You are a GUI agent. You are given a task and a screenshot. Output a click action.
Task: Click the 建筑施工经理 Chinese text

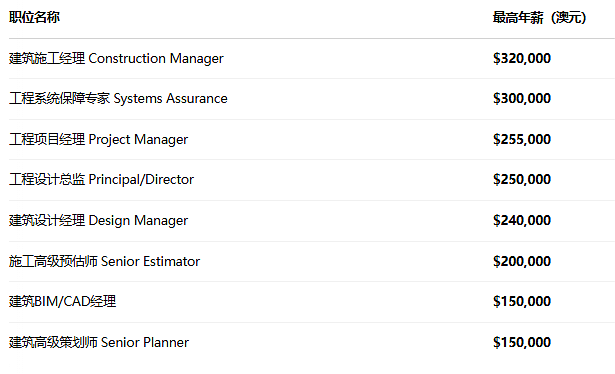(x=47, y=58)
